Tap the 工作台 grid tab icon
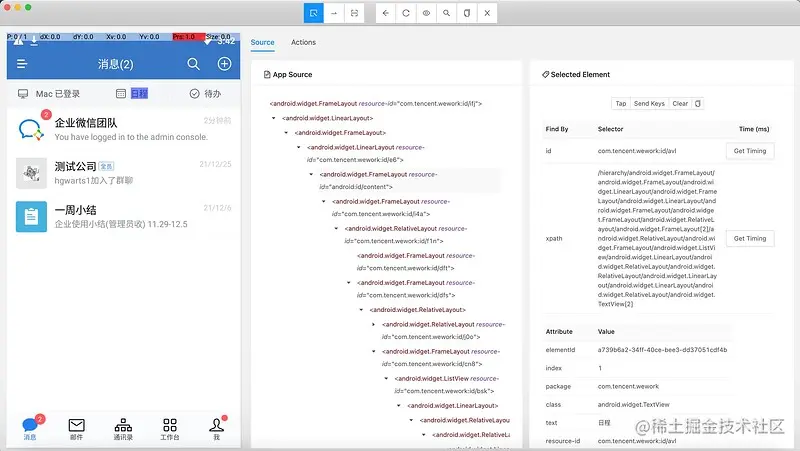The image size is (800, 451). [170, 424]
